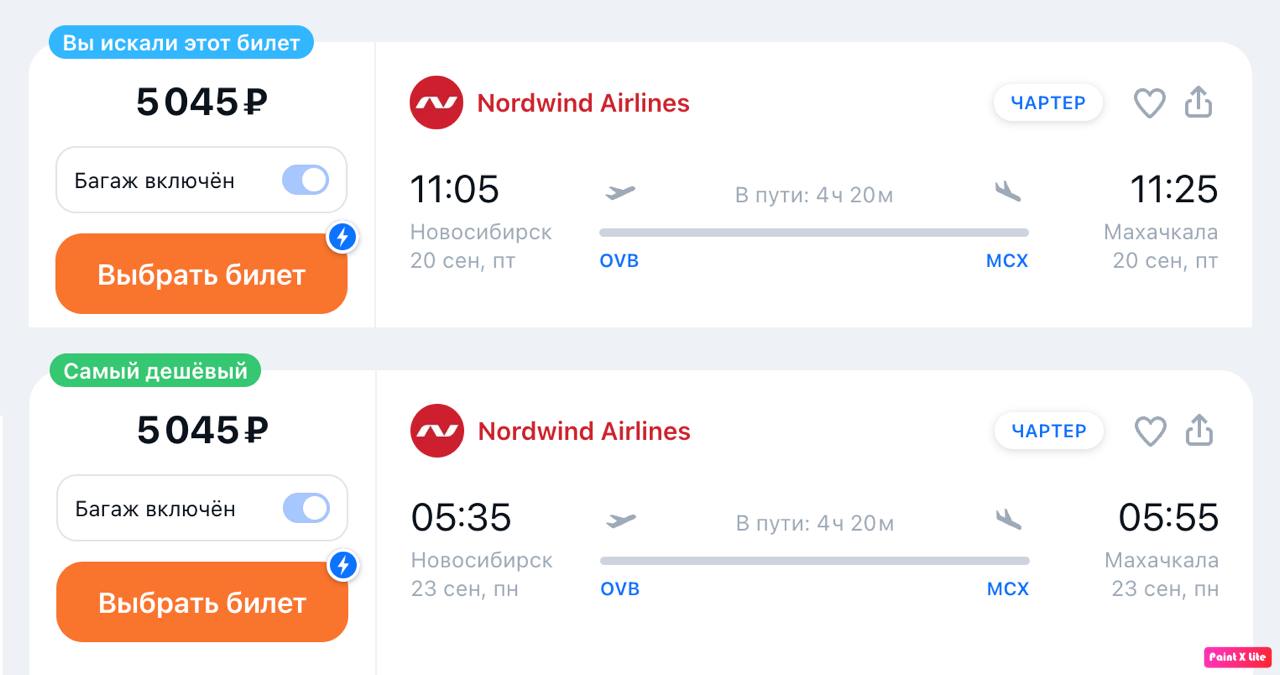Click the 'Чартер' badge on the first flight
Viewport: 1280px width, 675px height.
coord(1047,103)
